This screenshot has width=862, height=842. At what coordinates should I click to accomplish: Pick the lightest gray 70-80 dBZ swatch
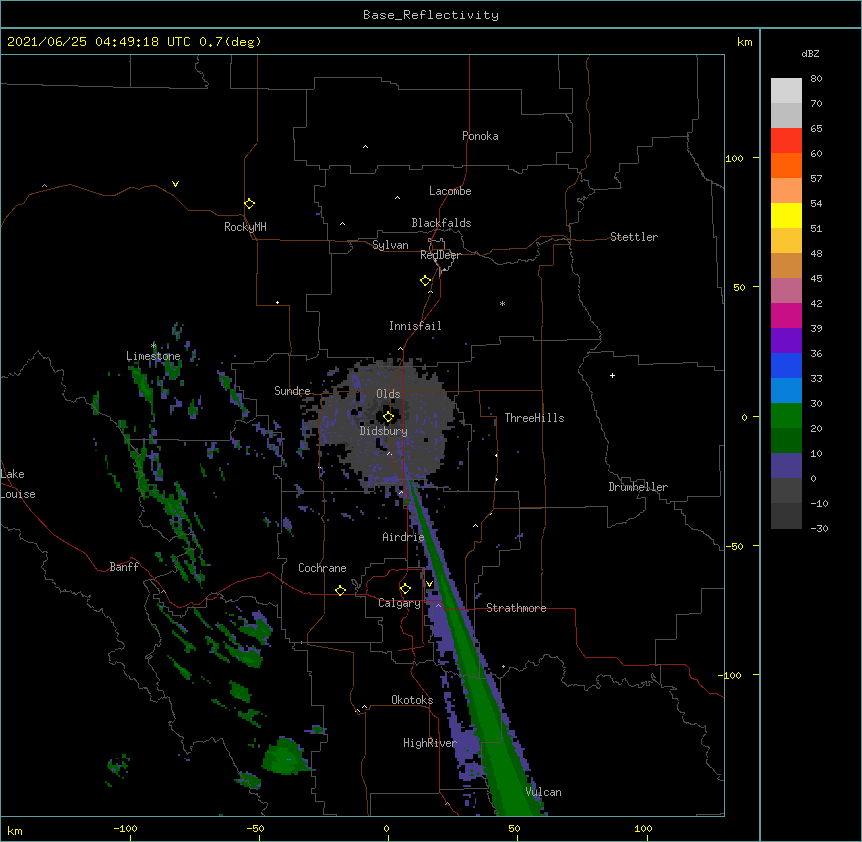pos(786,91)
